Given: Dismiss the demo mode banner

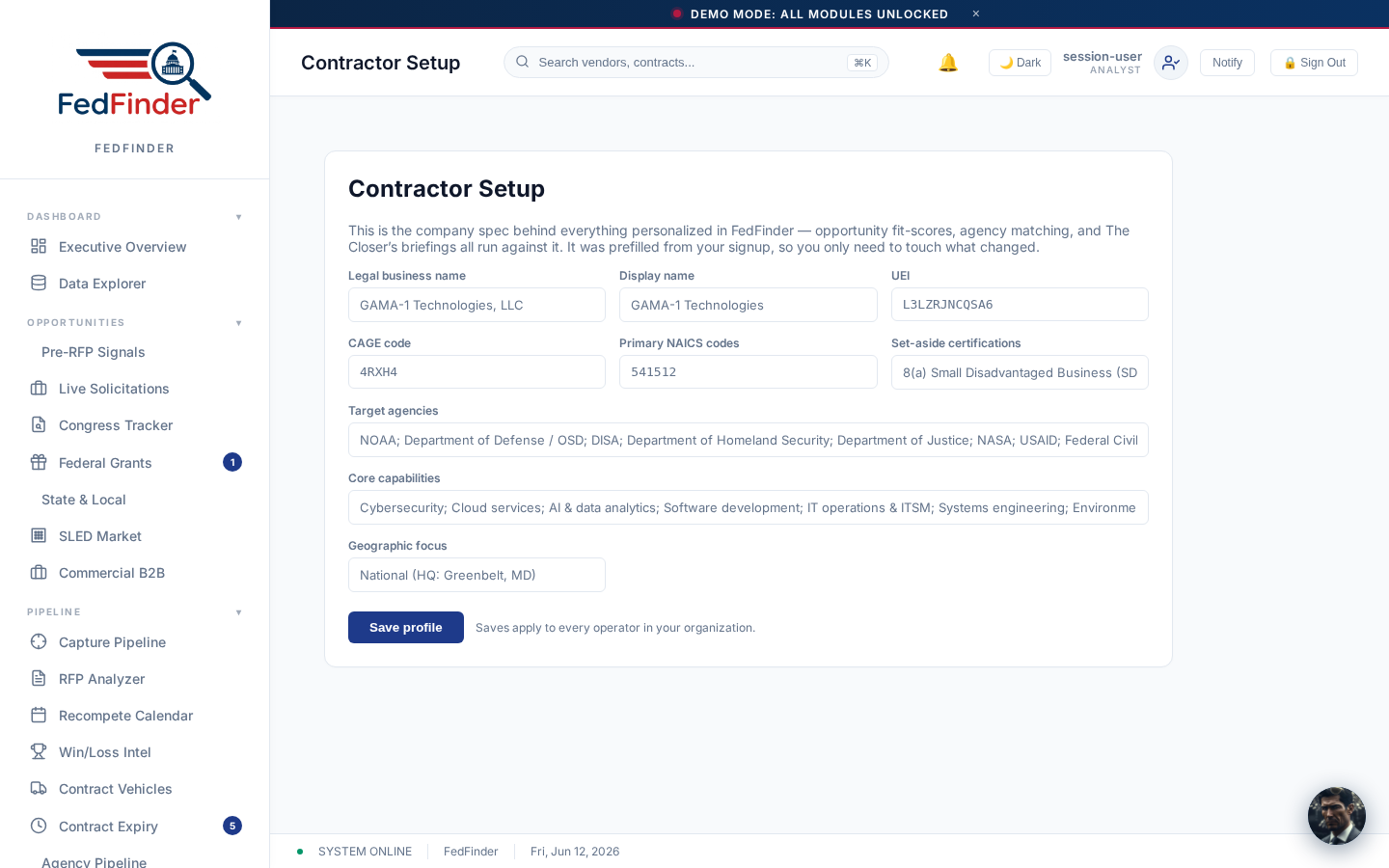Looking at the screenshot, I should tap(976, 14).
